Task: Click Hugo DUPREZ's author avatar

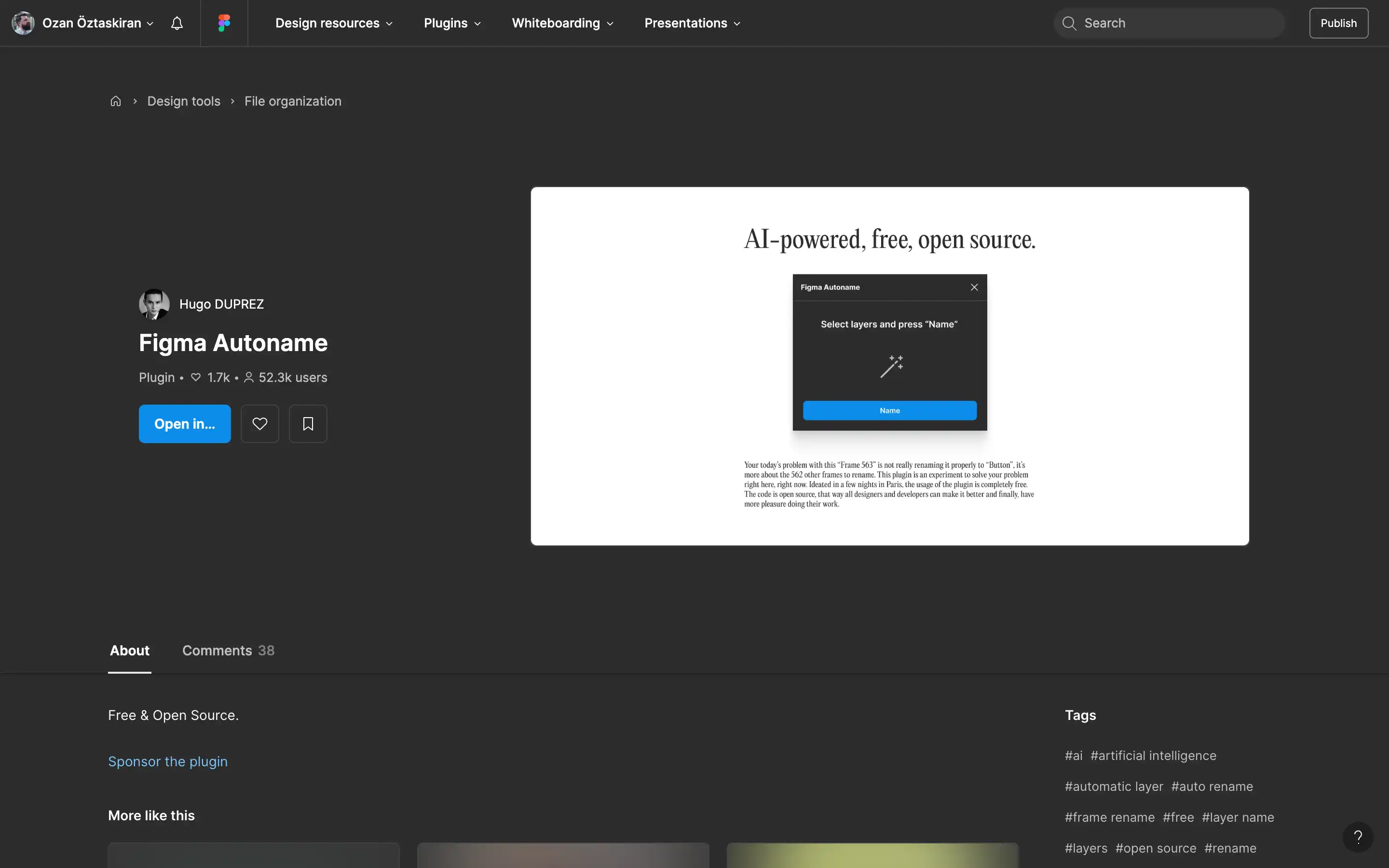Action: [154, 304]
